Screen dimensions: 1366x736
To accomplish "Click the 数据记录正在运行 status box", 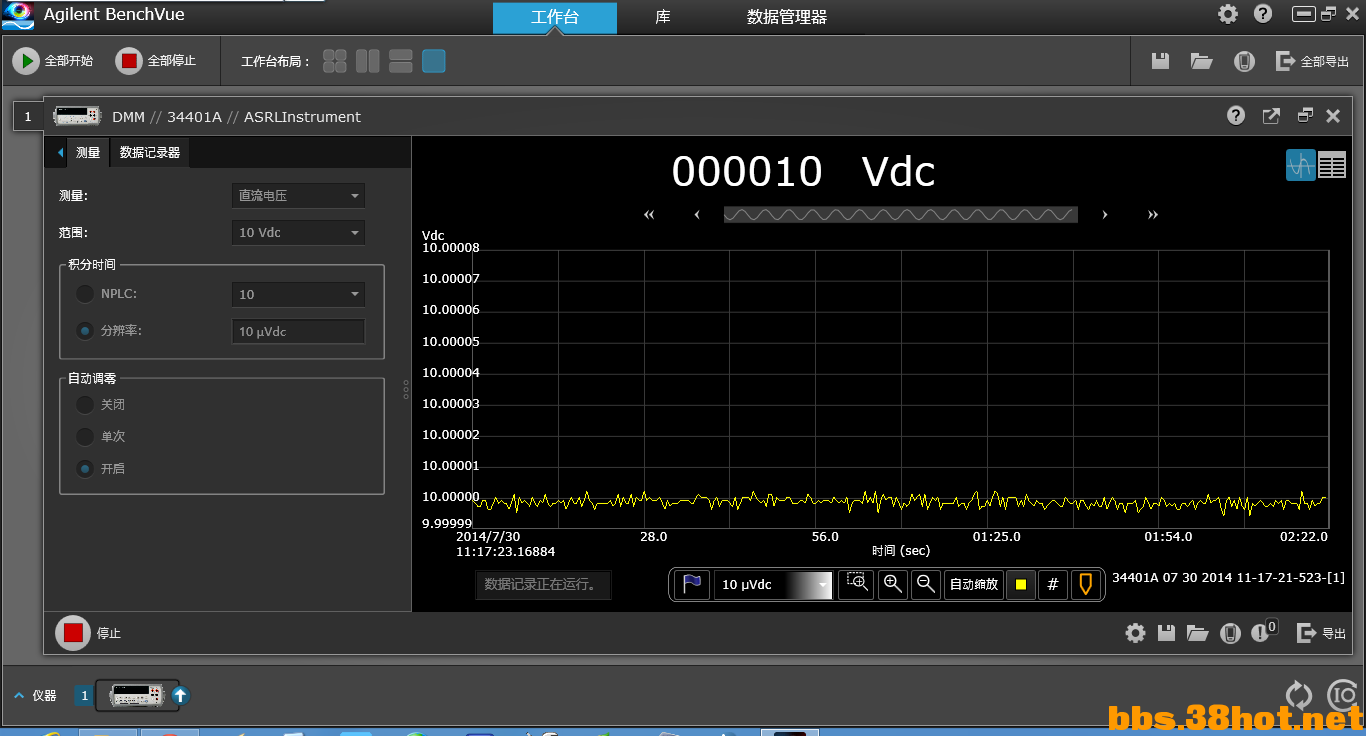I will pyautogui.click(x=543, y=585).
